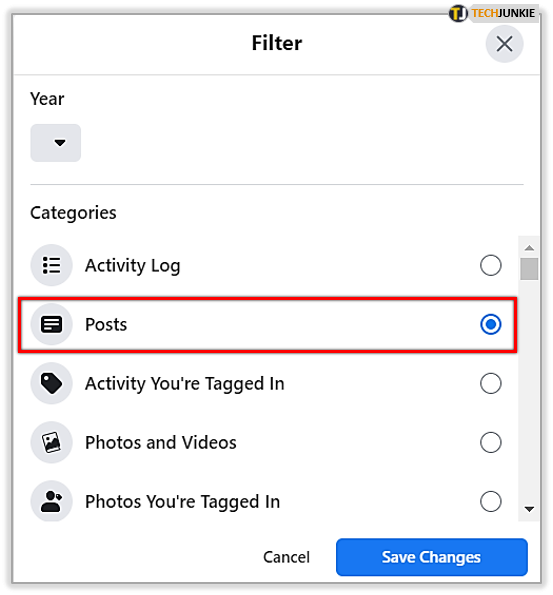Open the Year dropdown
The height and width of the screenshot is (595, 553).
point(56,143)
